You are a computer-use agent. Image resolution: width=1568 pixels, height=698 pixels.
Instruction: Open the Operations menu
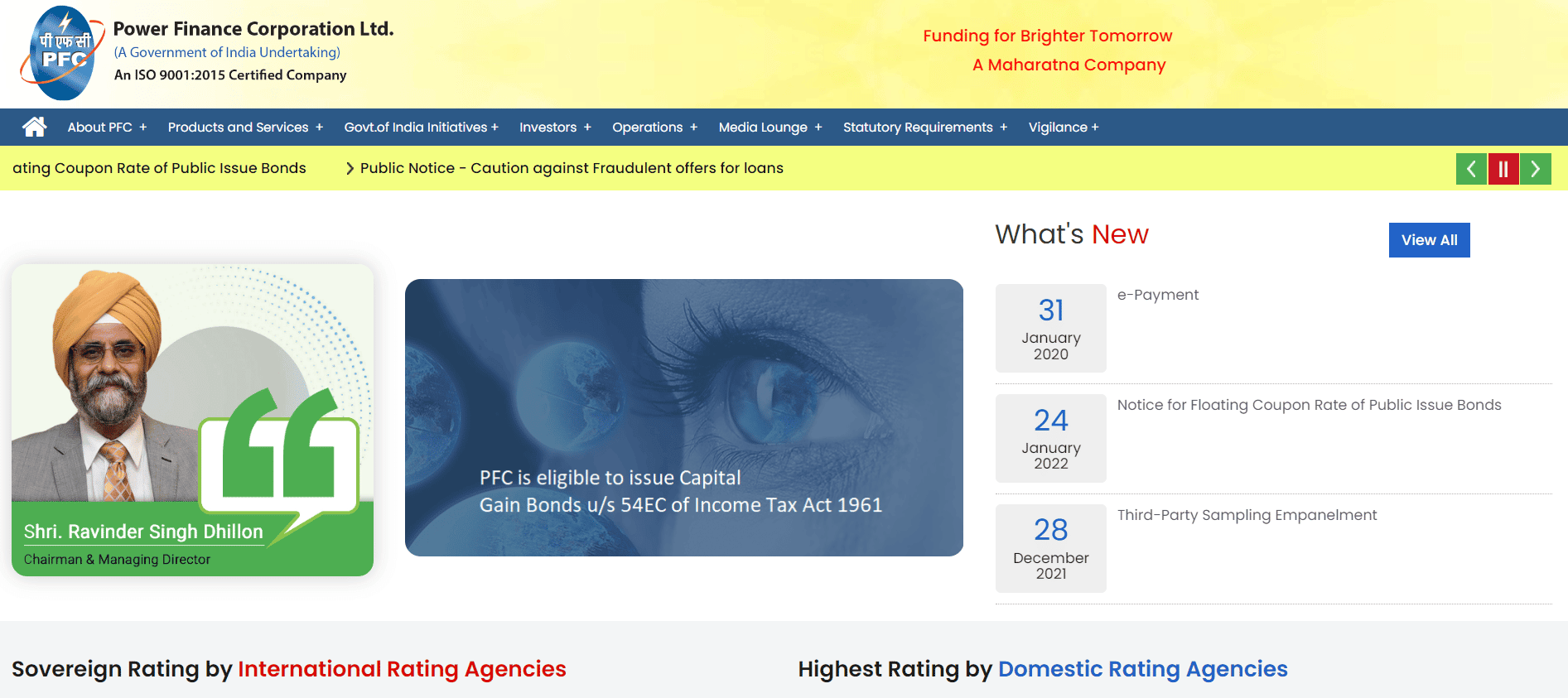pos(655,127)
